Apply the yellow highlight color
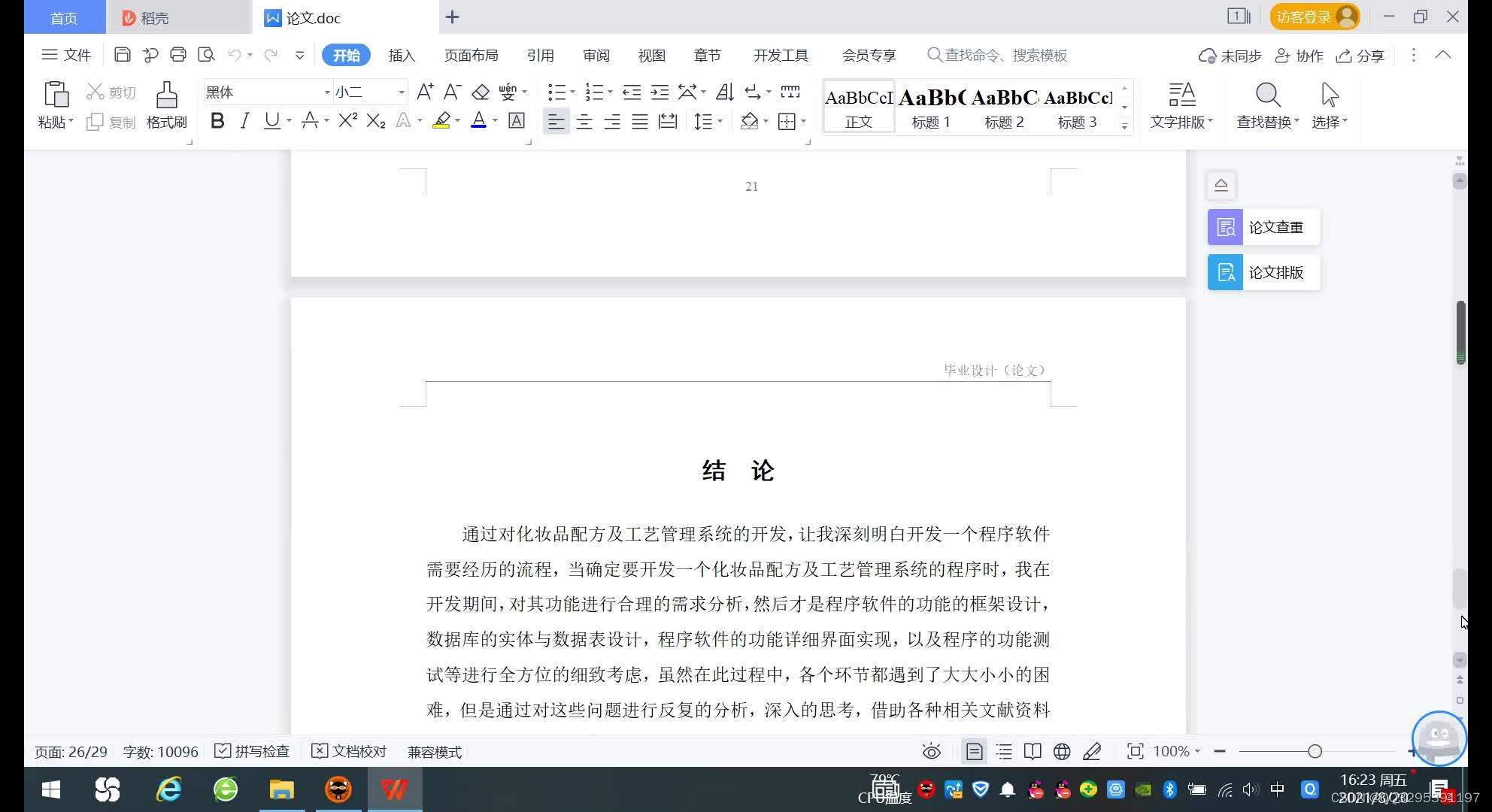The image size is (1492, 812). [x=441, y=120]
